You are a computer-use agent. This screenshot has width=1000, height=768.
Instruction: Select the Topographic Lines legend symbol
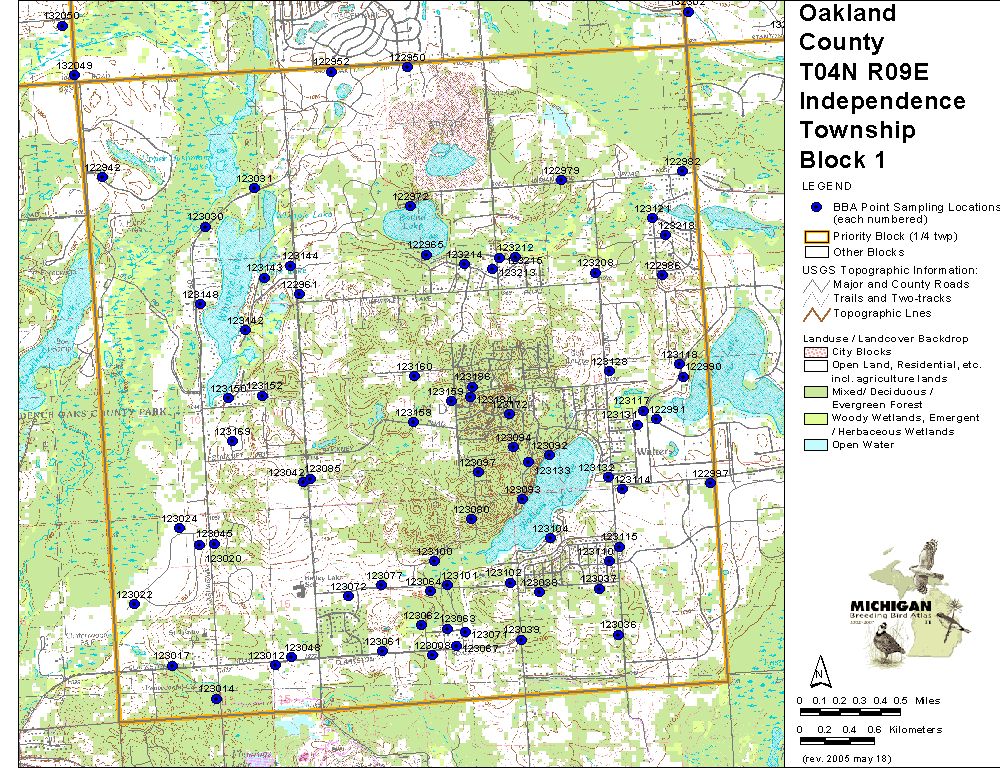(817, 314)
